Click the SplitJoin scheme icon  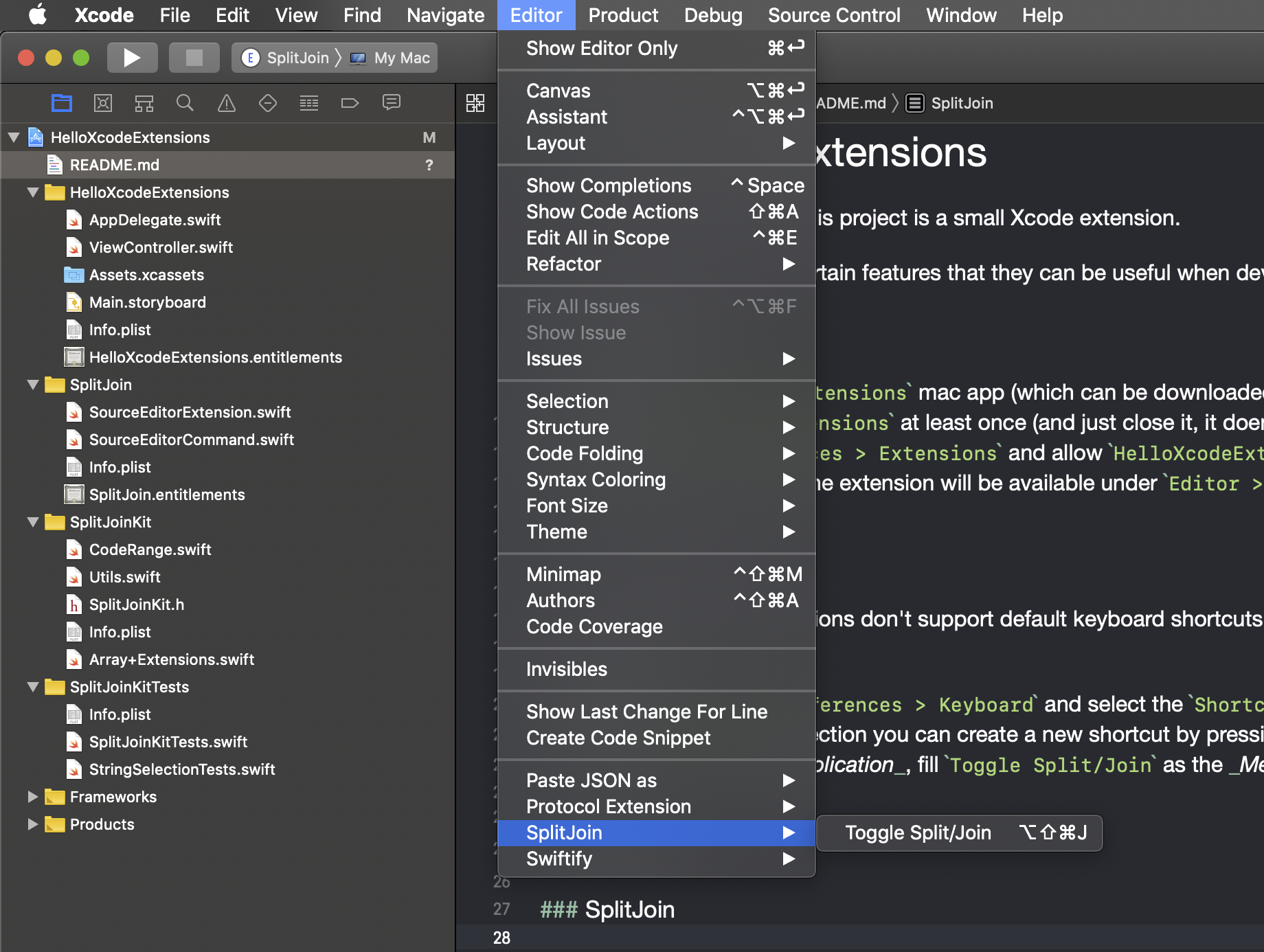pos(251,58)
